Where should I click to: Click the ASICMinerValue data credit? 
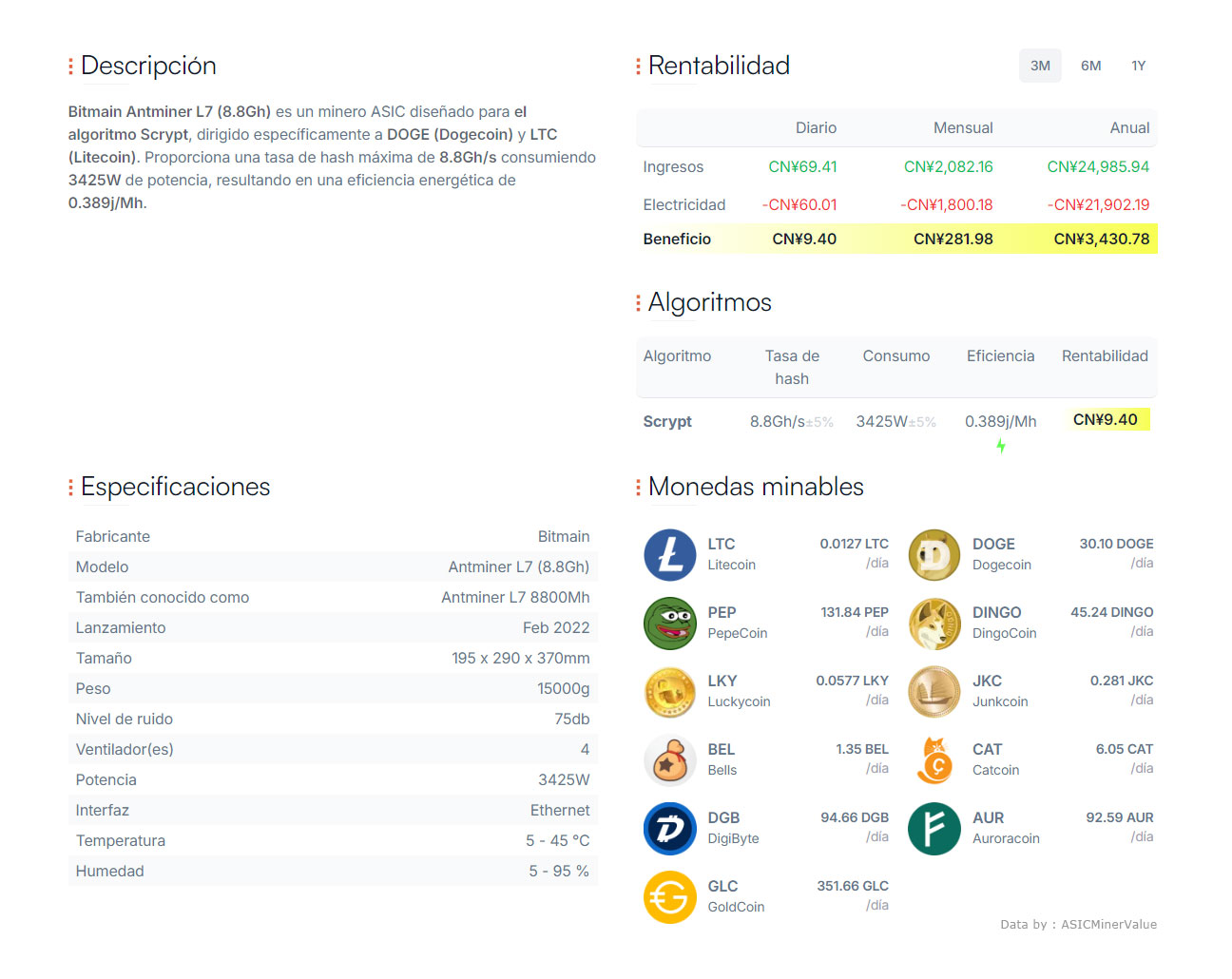click(x=1108, y=924)
